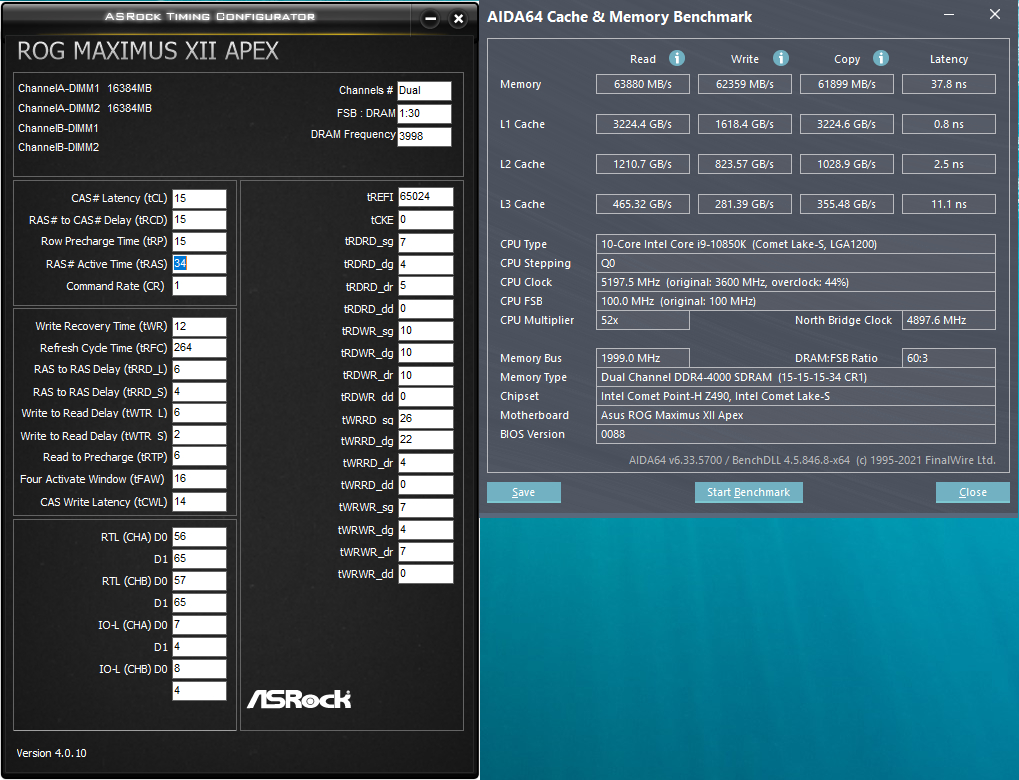Select the tWRRD_sg value field
This screenshot has width=1019, height=780.
[425, 419]
